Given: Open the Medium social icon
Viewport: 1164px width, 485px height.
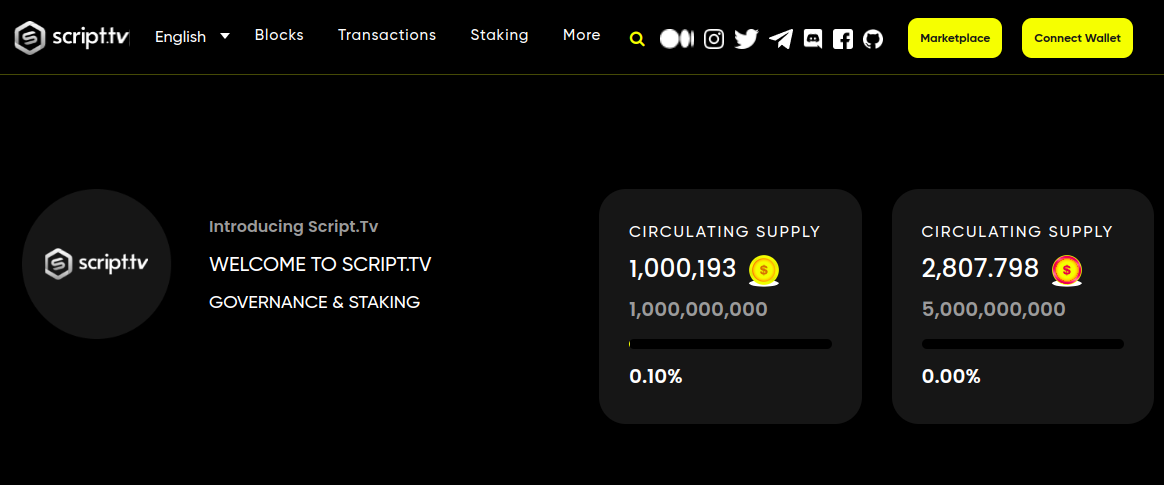Looking at the screenshot, I should [677, 39].
